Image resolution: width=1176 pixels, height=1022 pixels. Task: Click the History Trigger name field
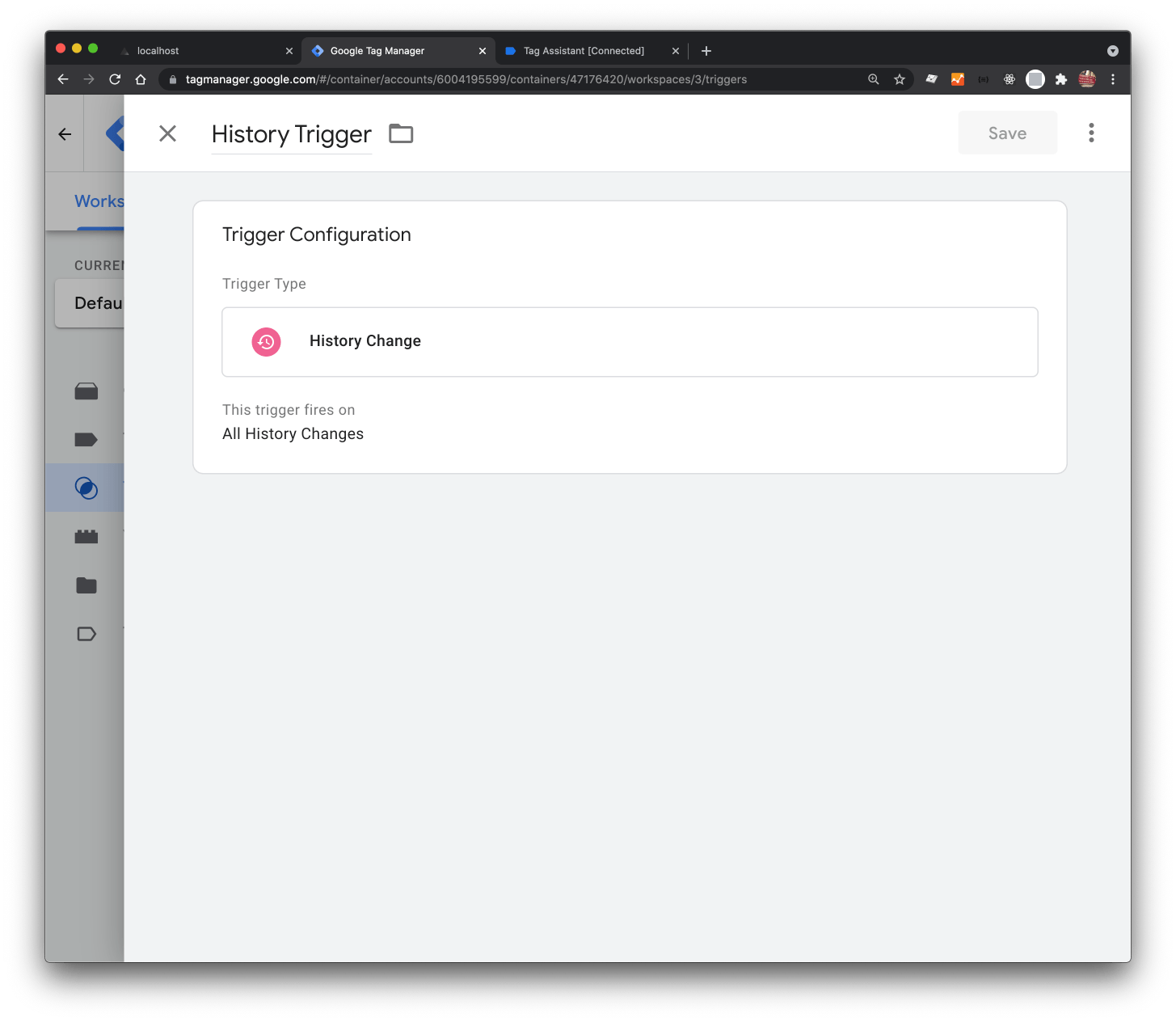coord(291,134)
